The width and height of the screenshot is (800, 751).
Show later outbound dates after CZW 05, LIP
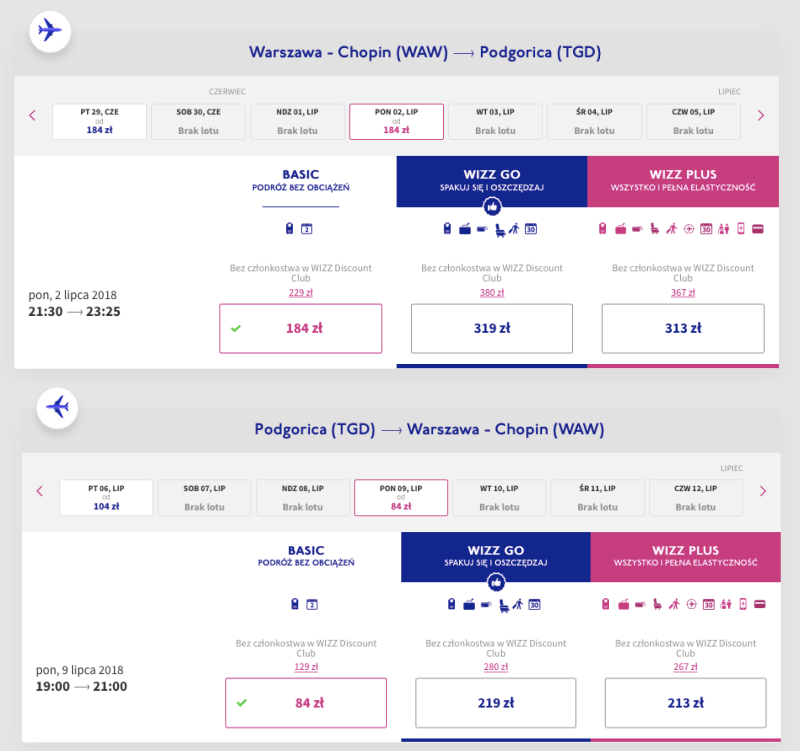tap(761, 115)
